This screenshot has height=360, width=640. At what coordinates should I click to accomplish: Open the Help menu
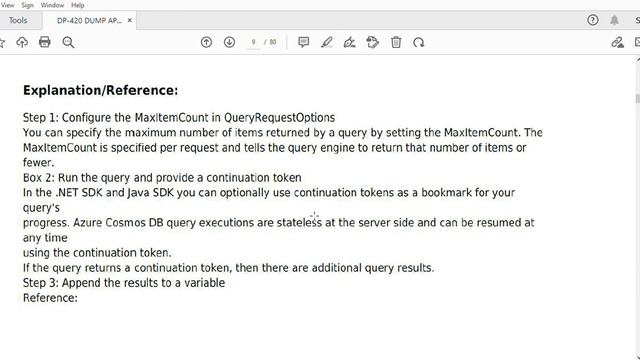tap(78, 5)
